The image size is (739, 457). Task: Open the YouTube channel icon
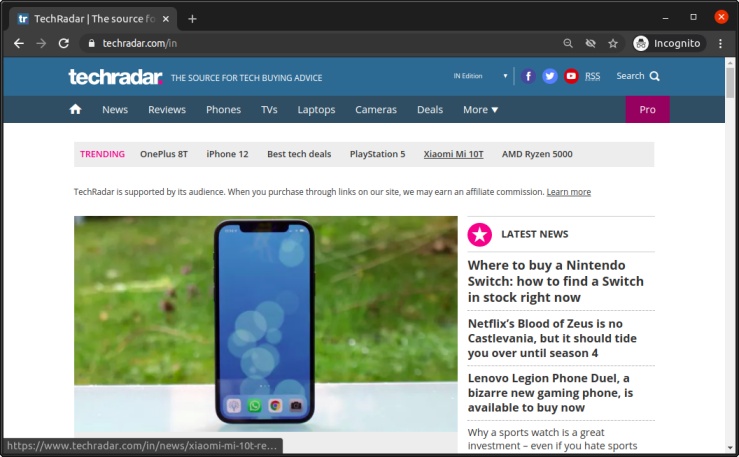pyautogui.click(x=571, y=76)
